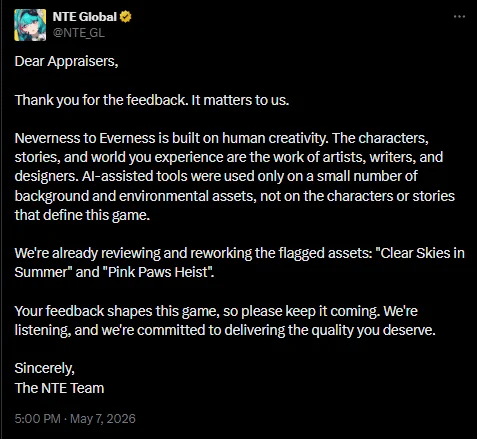
Task: Select the "Thank you for the feedback" sentence
Action: (101, 100)
